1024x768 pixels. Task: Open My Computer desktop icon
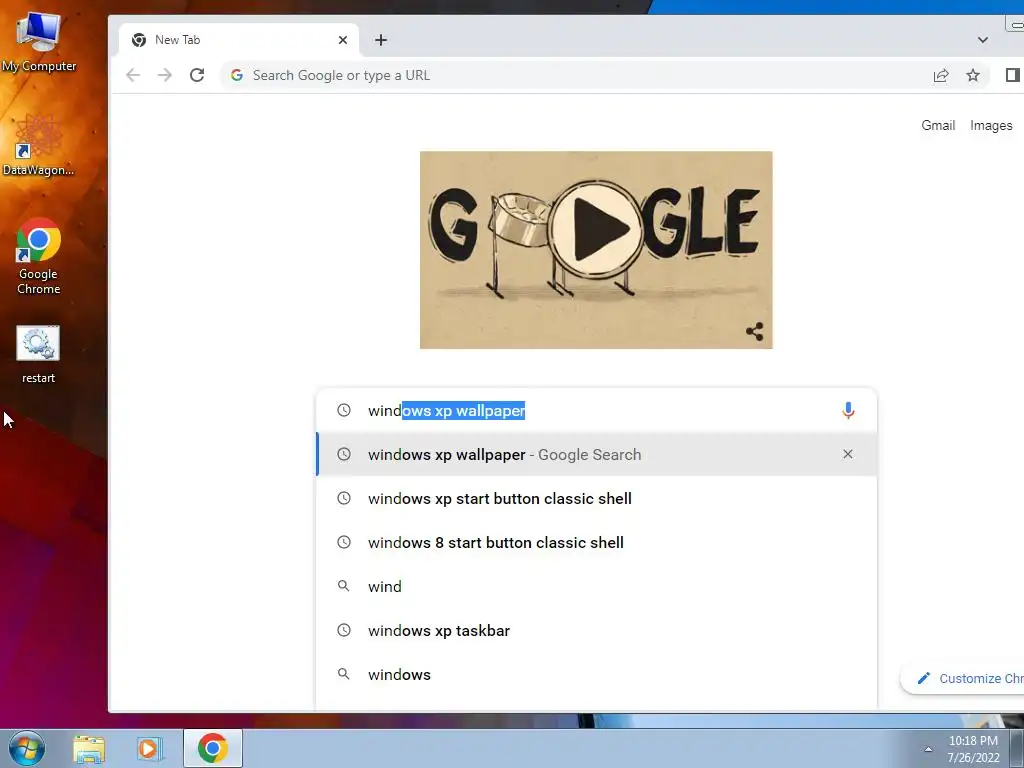click(39, 42)
